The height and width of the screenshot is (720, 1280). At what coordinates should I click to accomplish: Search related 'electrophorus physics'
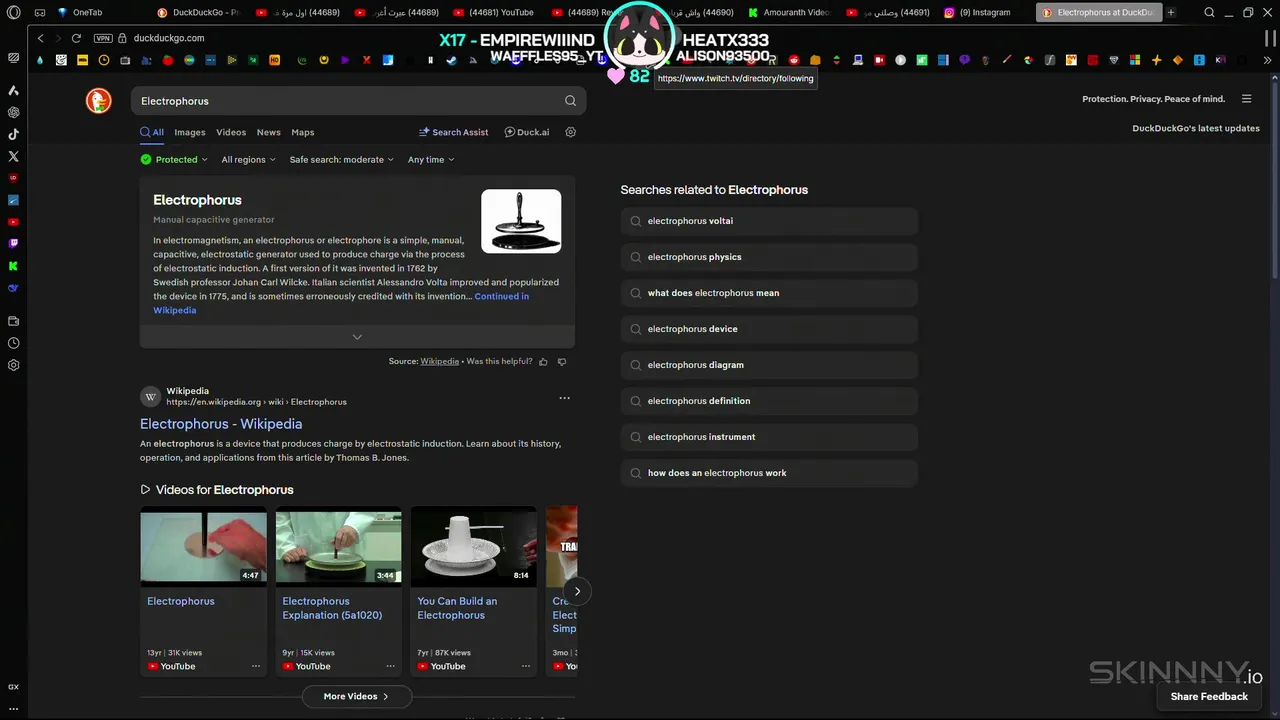tap(769, 257)
